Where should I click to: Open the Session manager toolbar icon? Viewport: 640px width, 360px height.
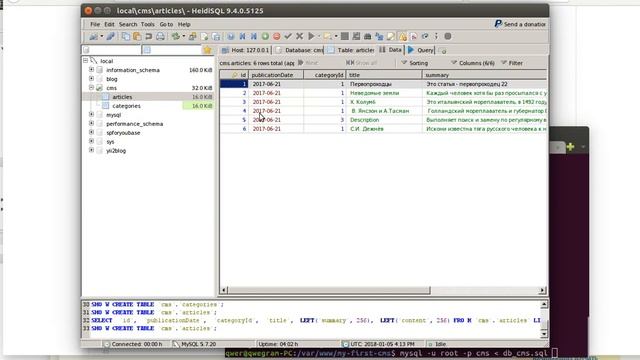(93, 37)
